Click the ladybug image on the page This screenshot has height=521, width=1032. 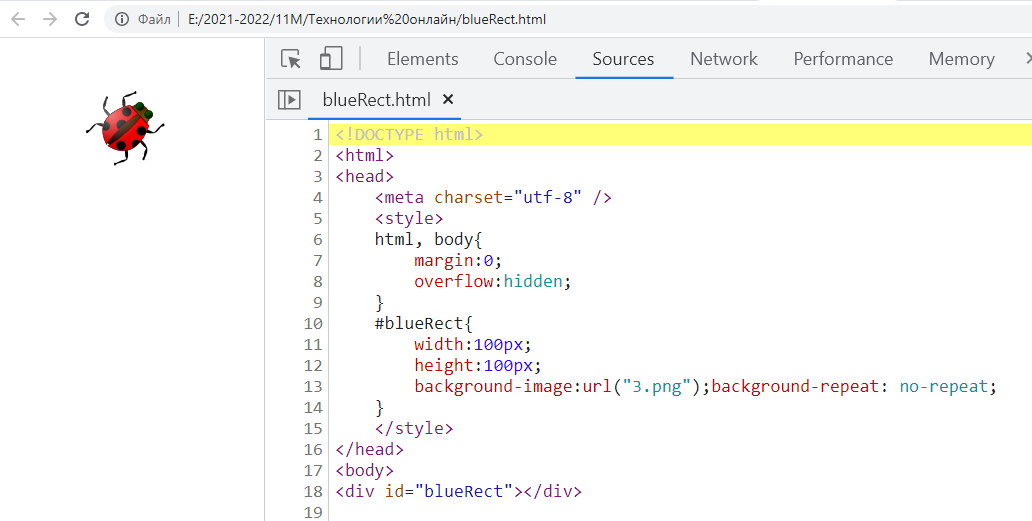tap(126, 128)
